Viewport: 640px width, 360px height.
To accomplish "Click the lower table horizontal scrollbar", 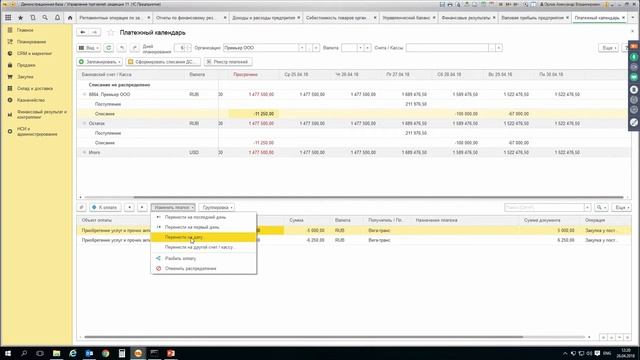I will [x=303, y=337].
